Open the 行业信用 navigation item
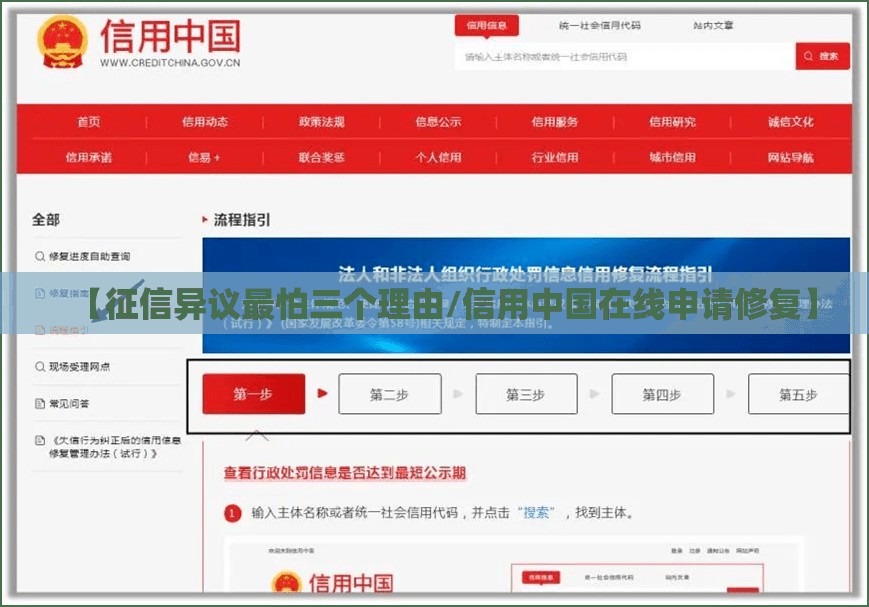 555,157
